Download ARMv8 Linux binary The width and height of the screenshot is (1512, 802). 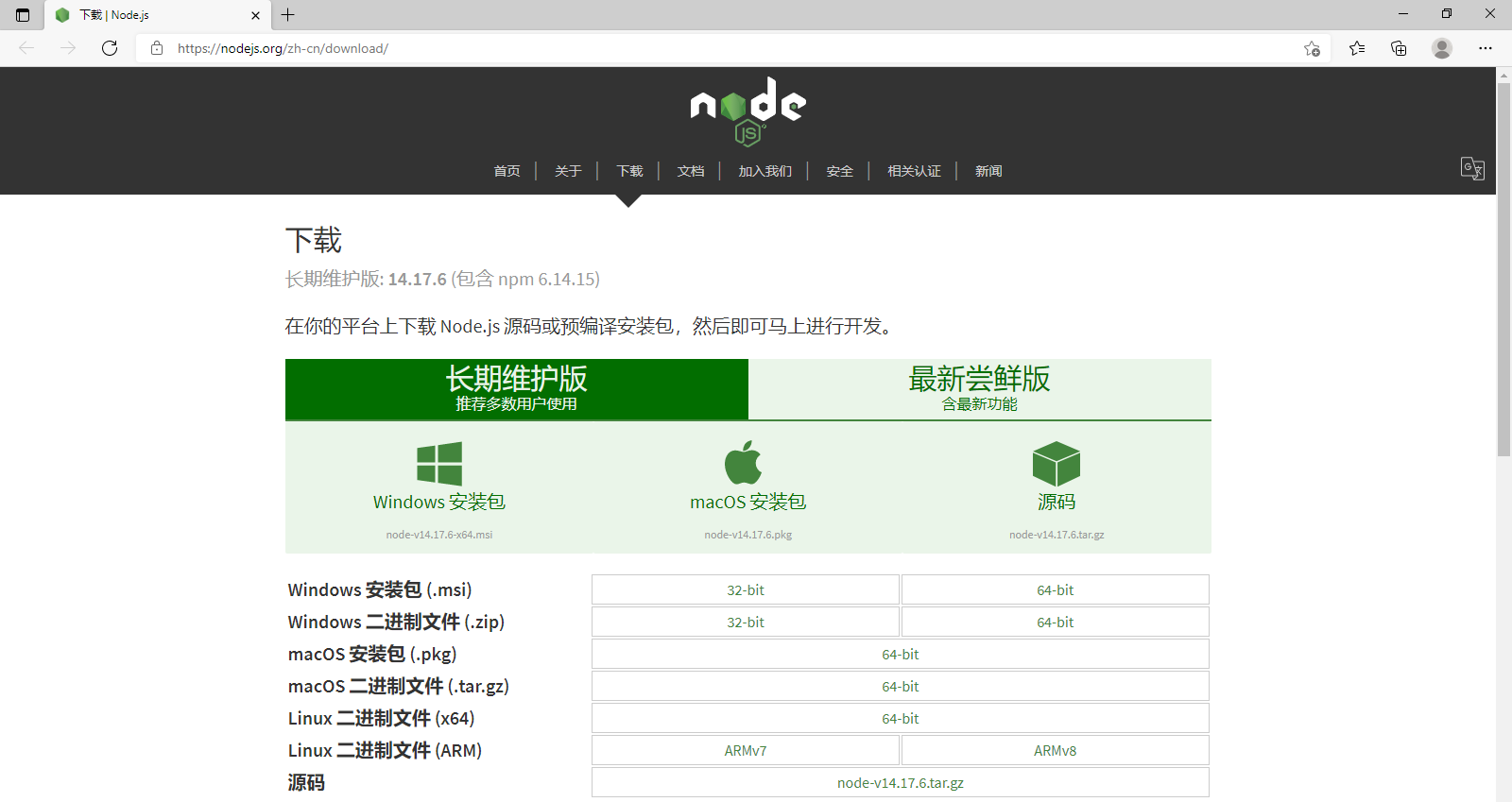1056,750
